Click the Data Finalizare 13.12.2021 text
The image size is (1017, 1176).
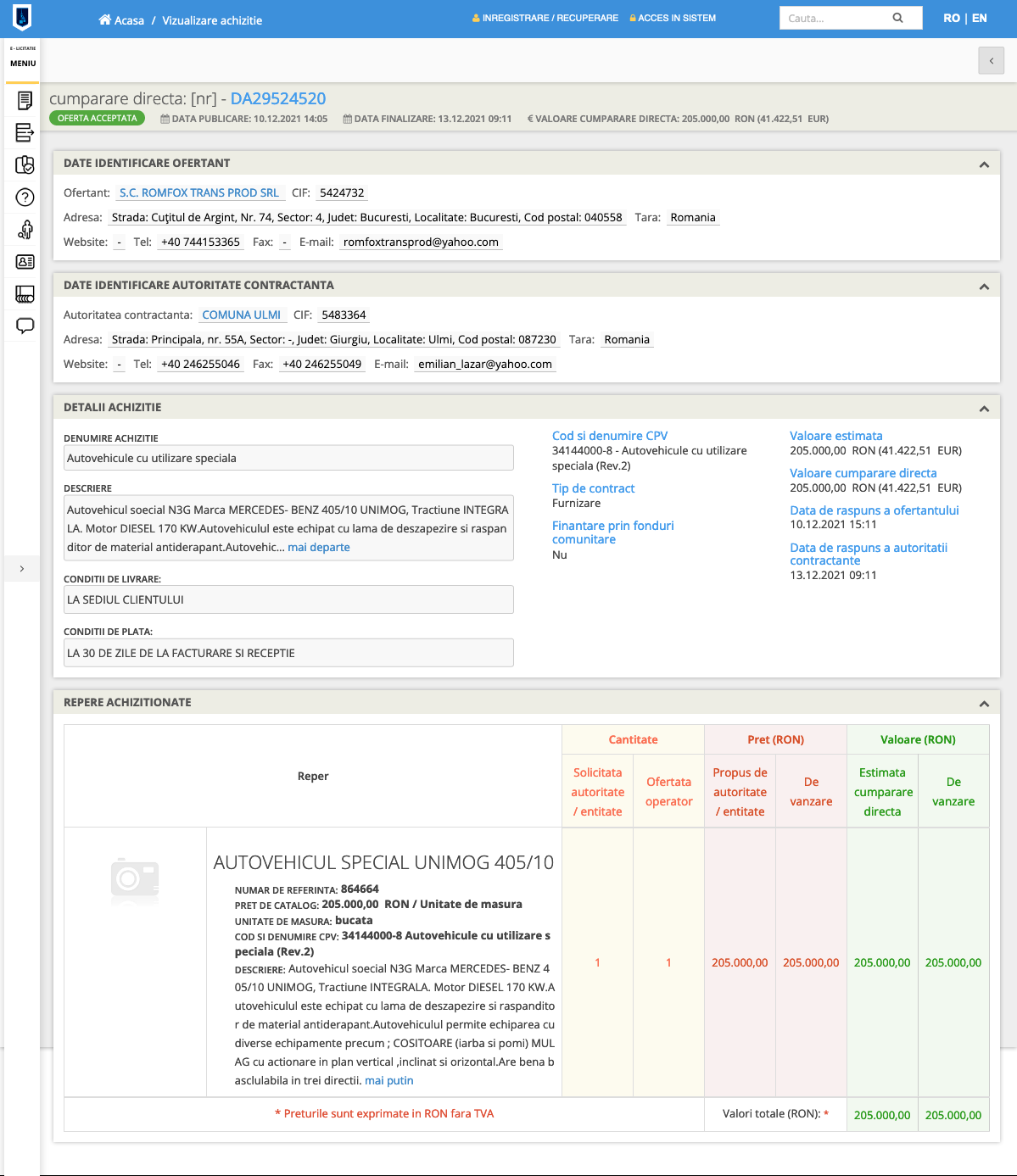pyautogui.click(x=427, y=119)
